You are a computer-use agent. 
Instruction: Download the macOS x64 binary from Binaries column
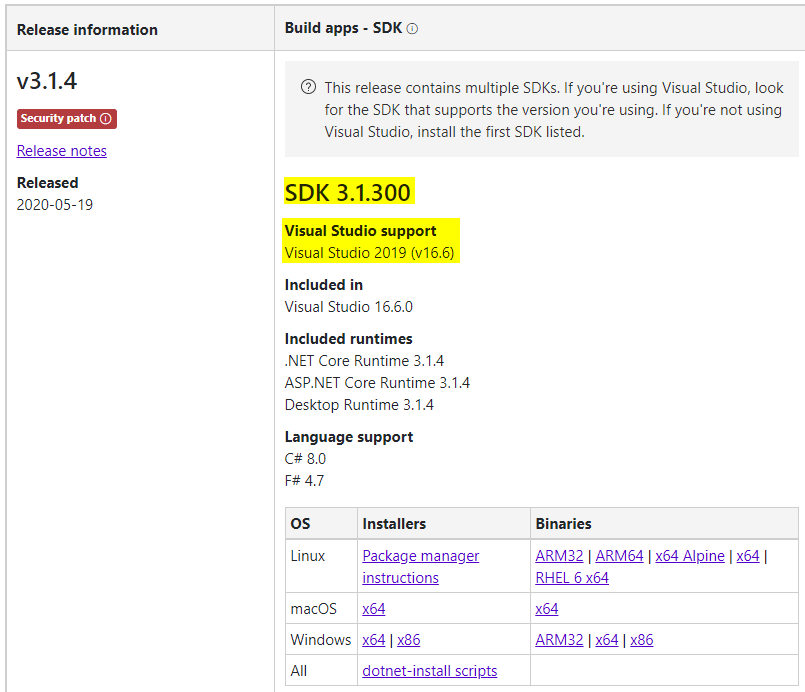click(x=546, y=608)
